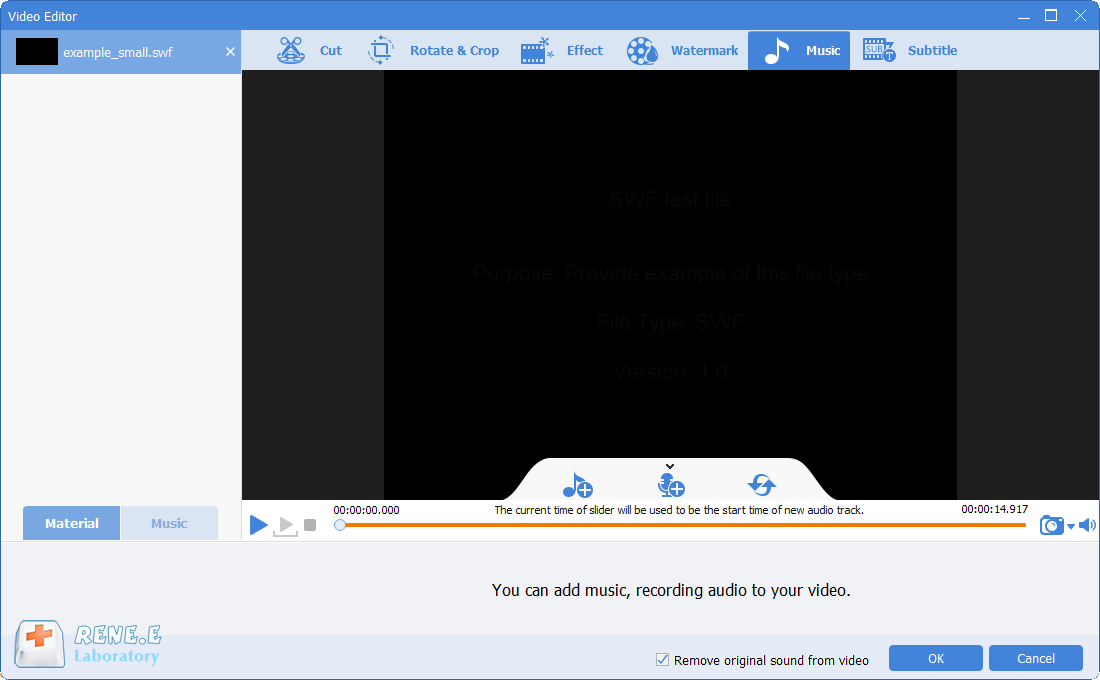Mute audio using the speaker icon
Image resolution: width=1100 pixels, height=680 pixels.
point(1087,525)
